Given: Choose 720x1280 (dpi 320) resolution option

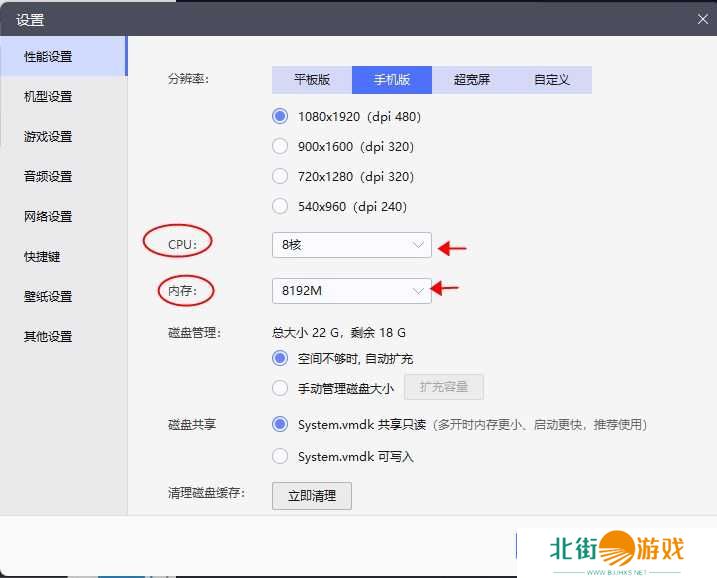Looking at the screenshot, I should tap(281, 176).
